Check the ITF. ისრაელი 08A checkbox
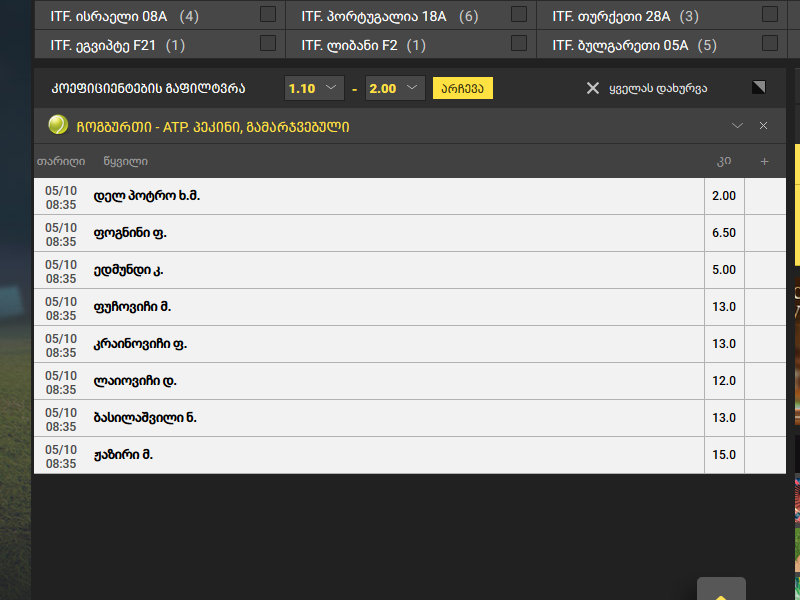Screen dimensions: 800x600 pos(268,14)
